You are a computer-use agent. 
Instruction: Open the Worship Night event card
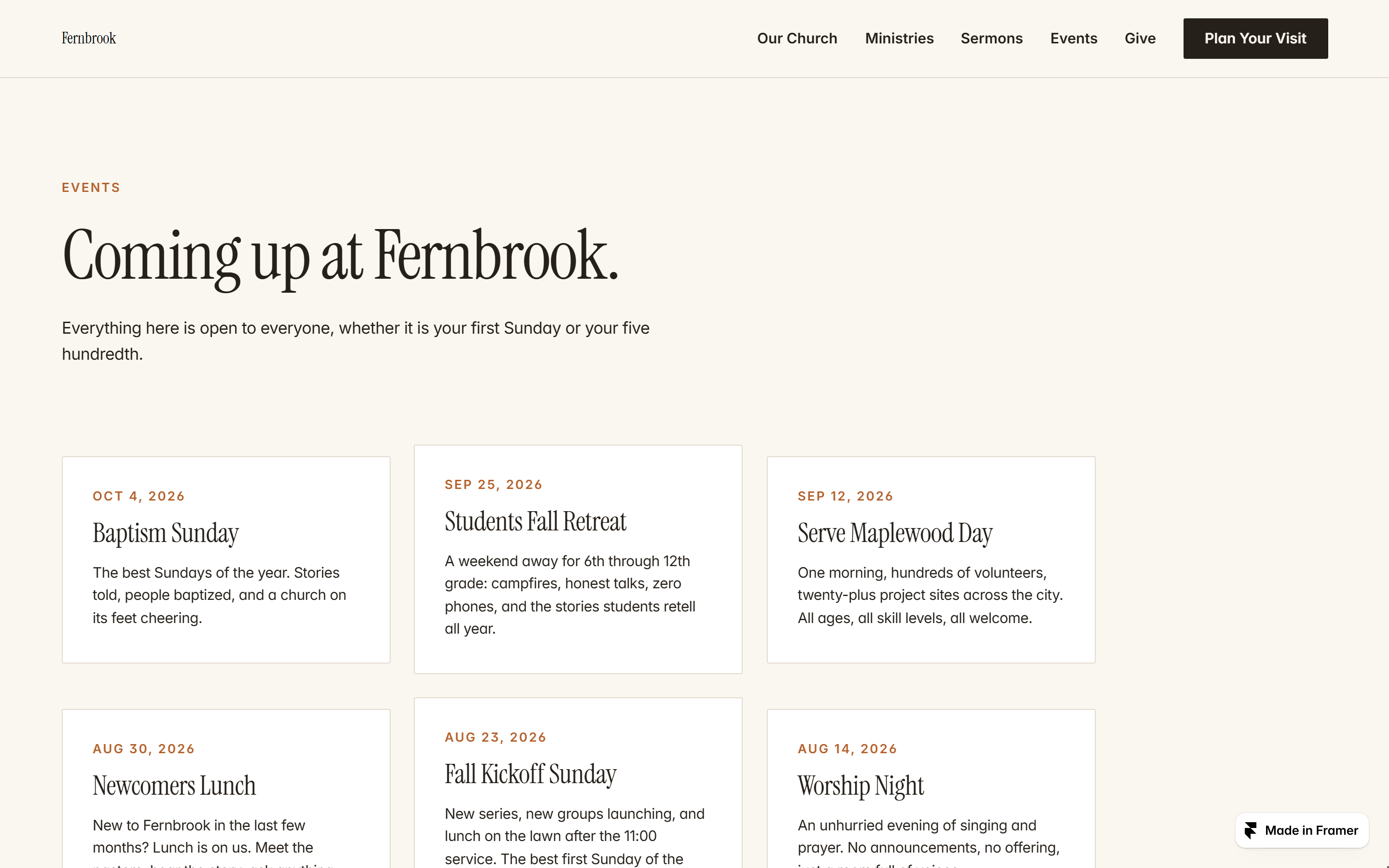(931, 789)
